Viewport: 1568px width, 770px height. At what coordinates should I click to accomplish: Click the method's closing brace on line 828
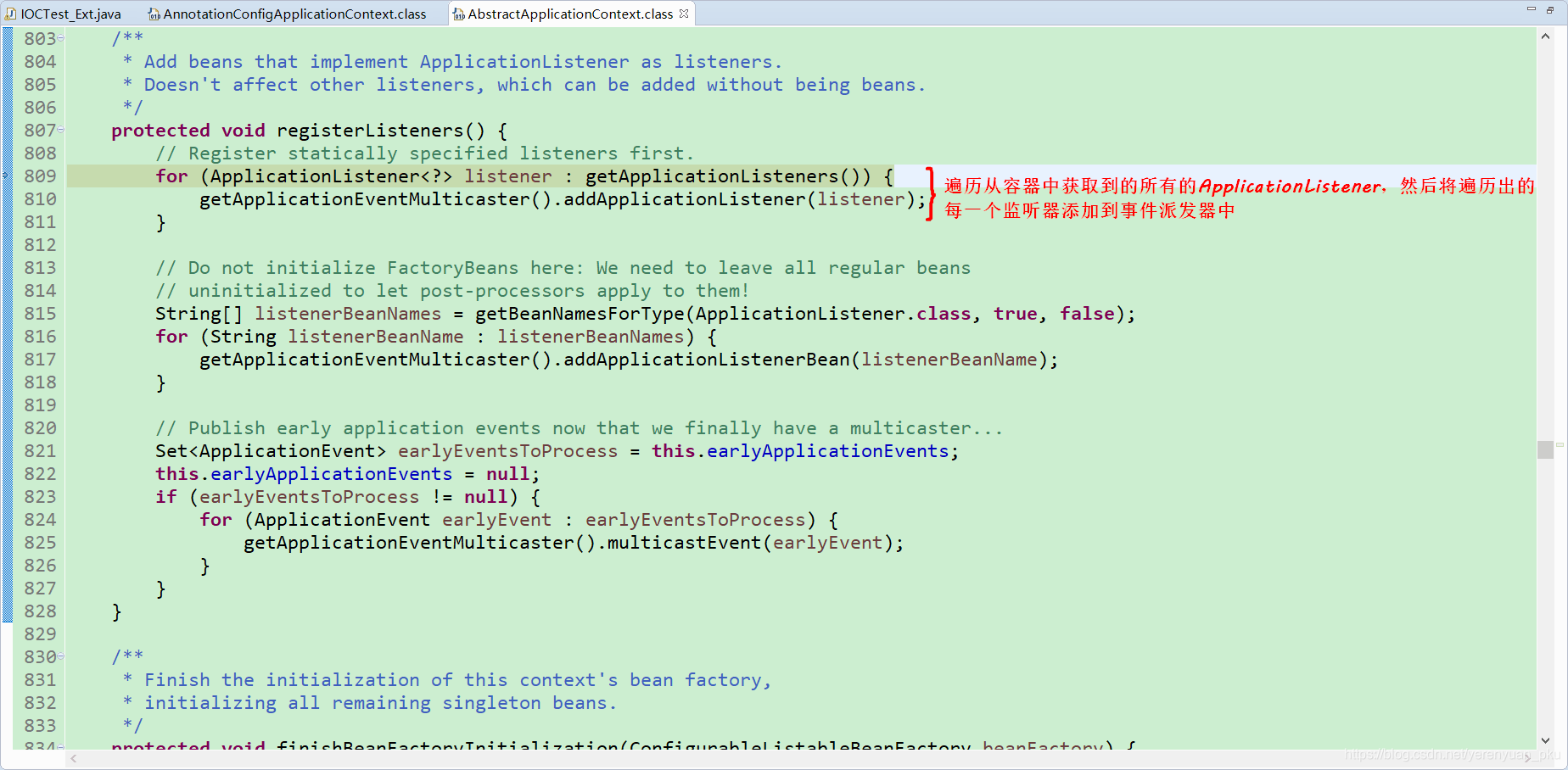click(117, 611)
